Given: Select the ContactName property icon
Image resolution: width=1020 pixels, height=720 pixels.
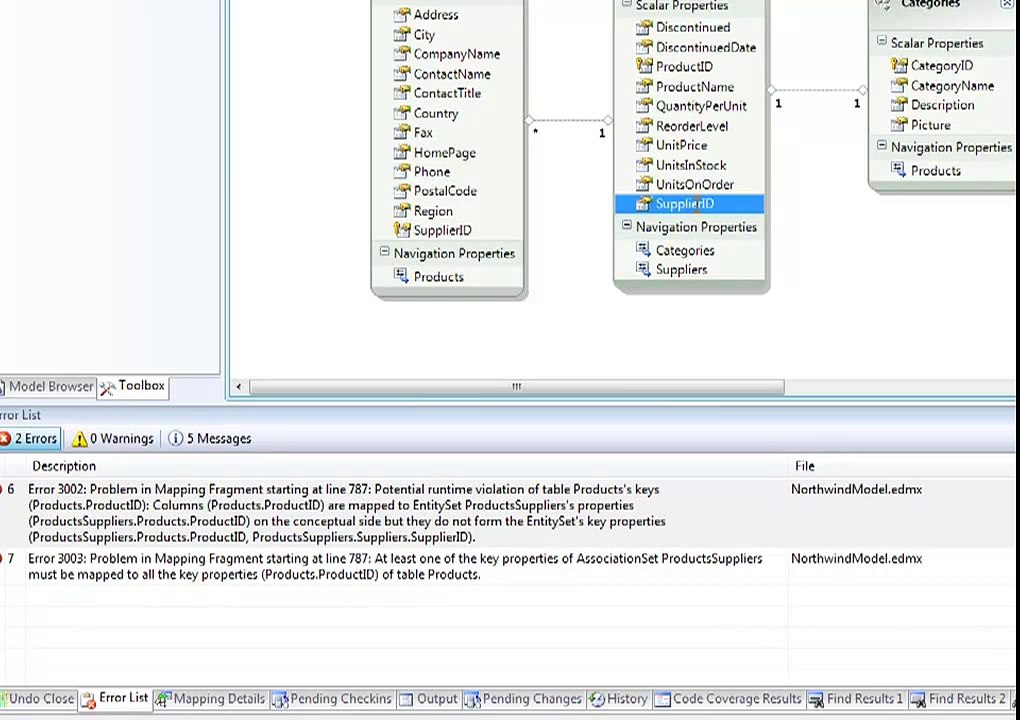Looking at the screenshot, I should [x=402, y=73].
